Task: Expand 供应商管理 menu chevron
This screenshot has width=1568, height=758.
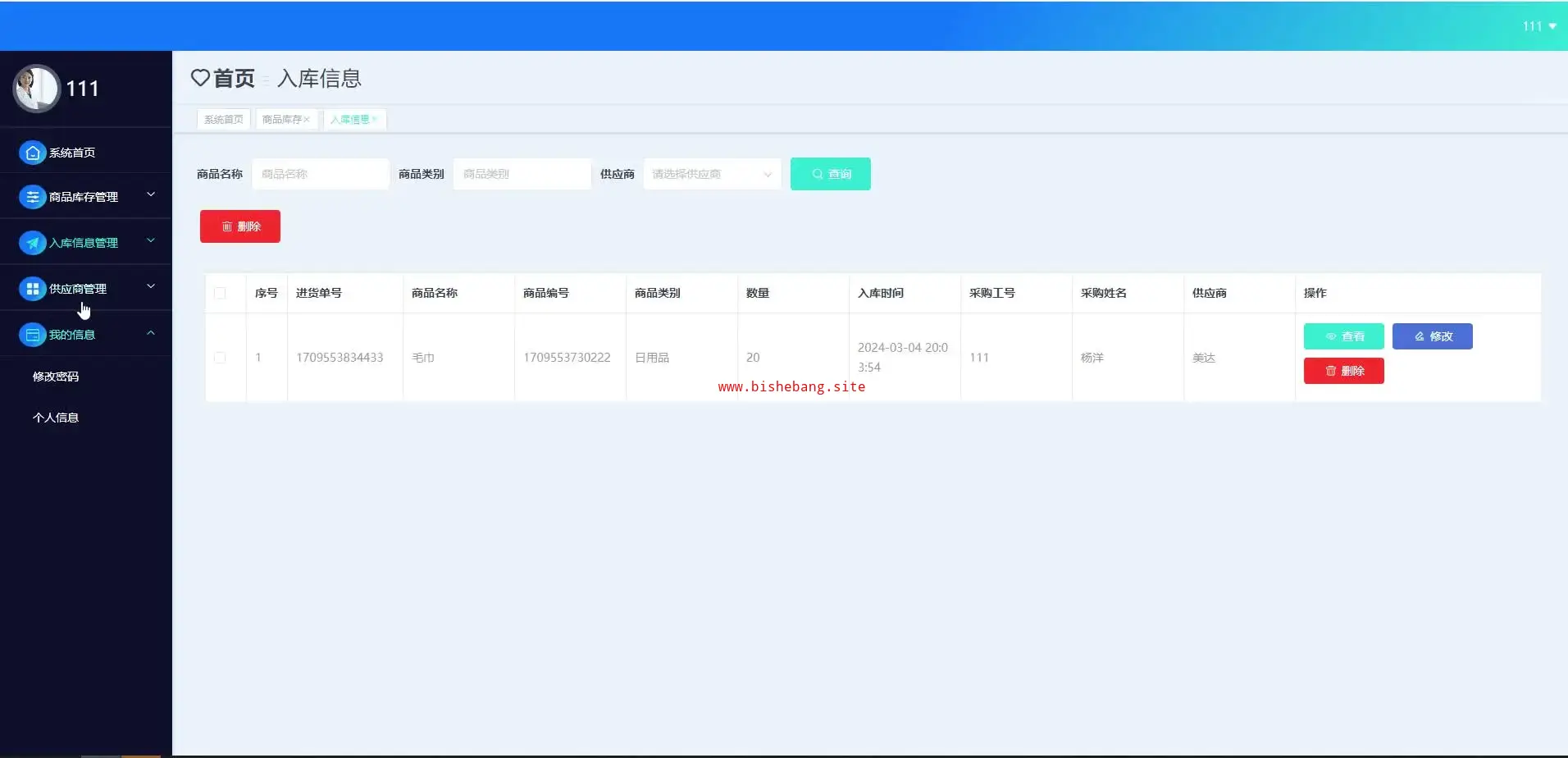Action: [151, 286]
